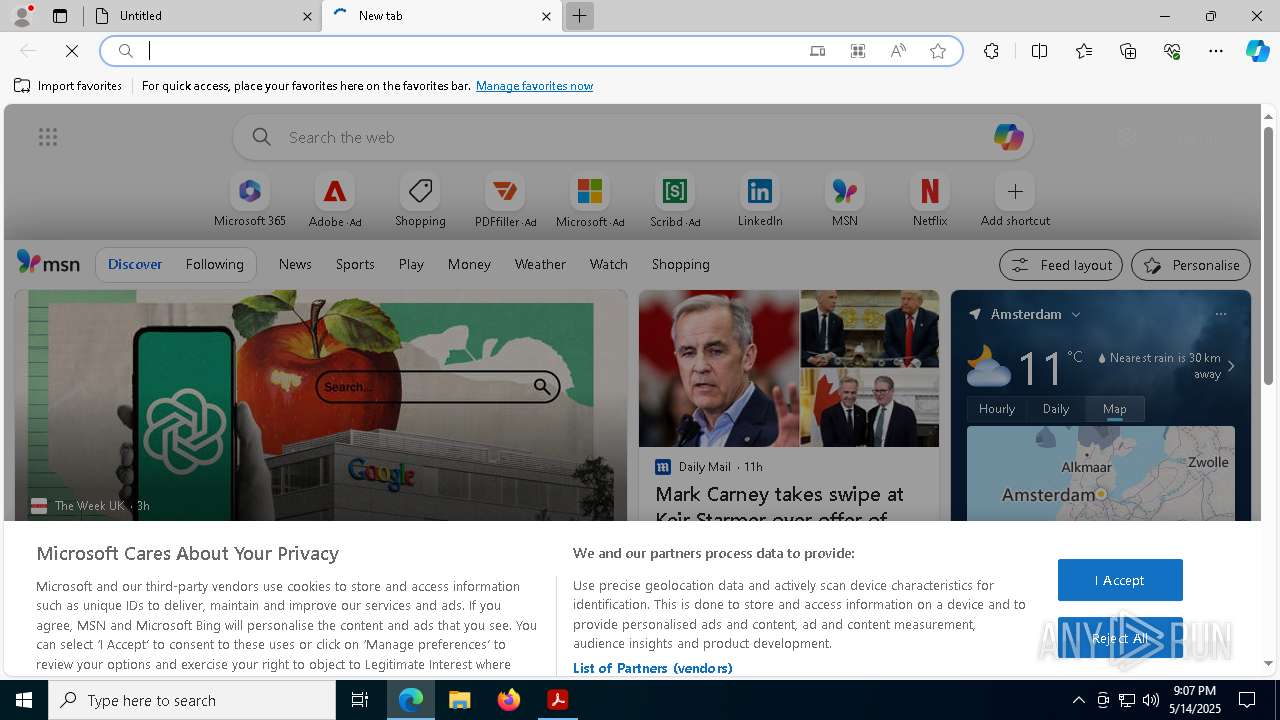
Task: Show next weather detail chevron
Action: pos(1231,366)
